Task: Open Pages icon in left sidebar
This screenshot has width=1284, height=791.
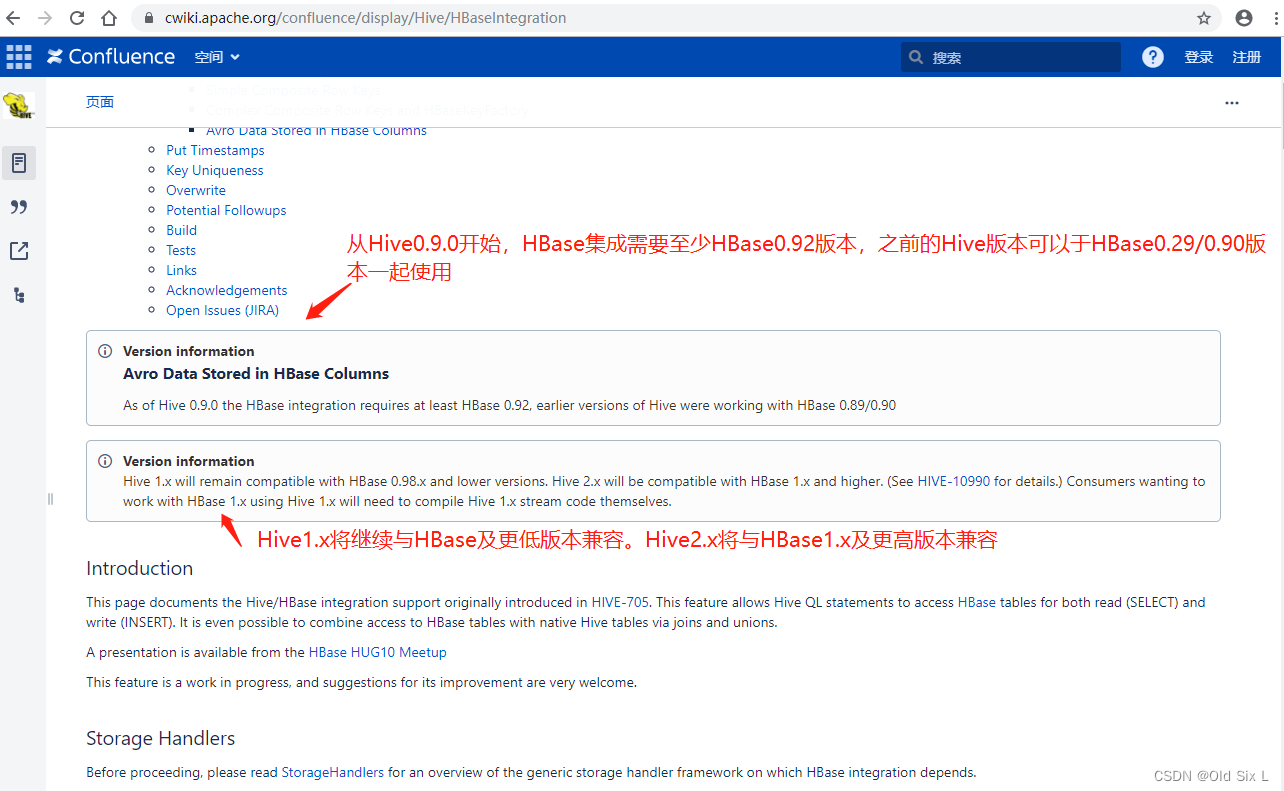Action: coord(19,163)
